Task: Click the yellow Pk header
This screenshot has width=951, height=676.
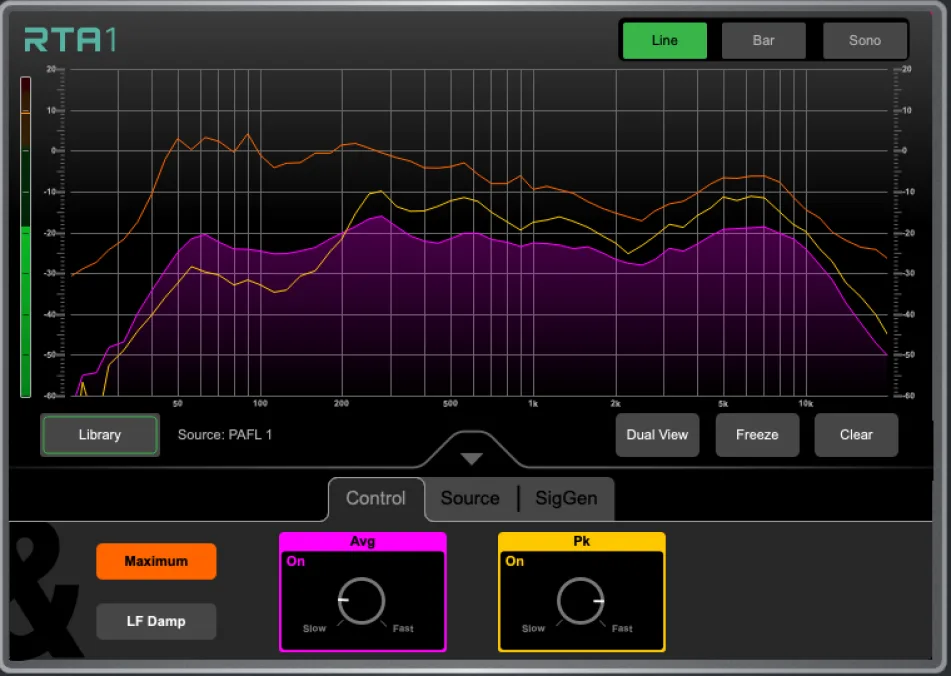Action: [x=582, y=541]
